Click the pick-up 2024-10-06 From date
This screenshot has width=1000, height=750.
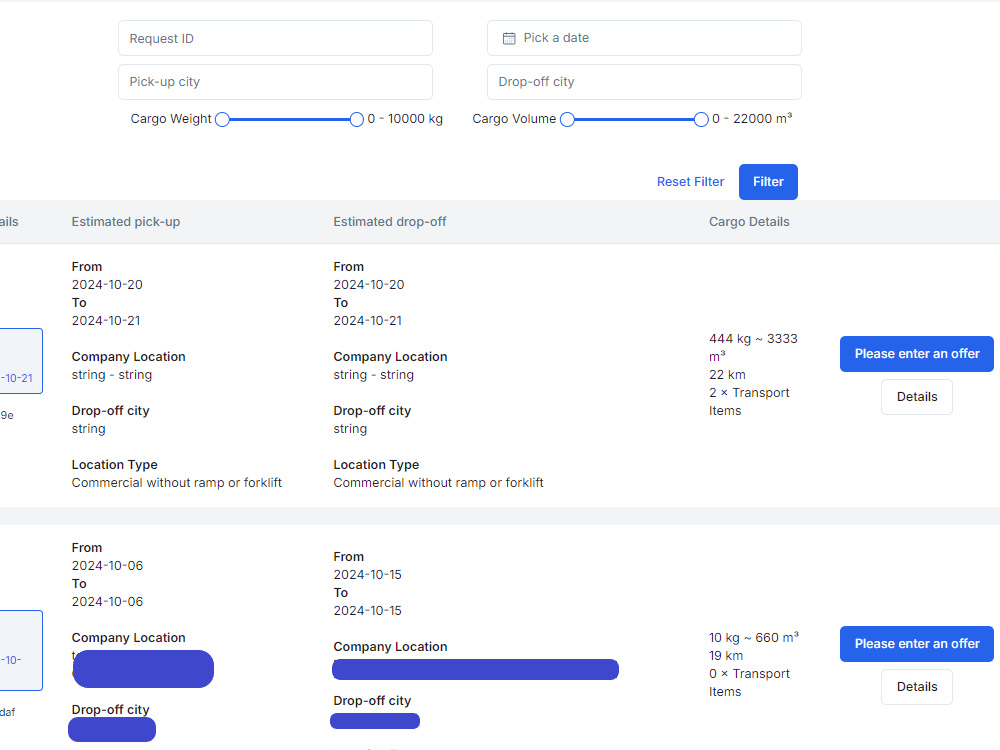tap(107, 566)
